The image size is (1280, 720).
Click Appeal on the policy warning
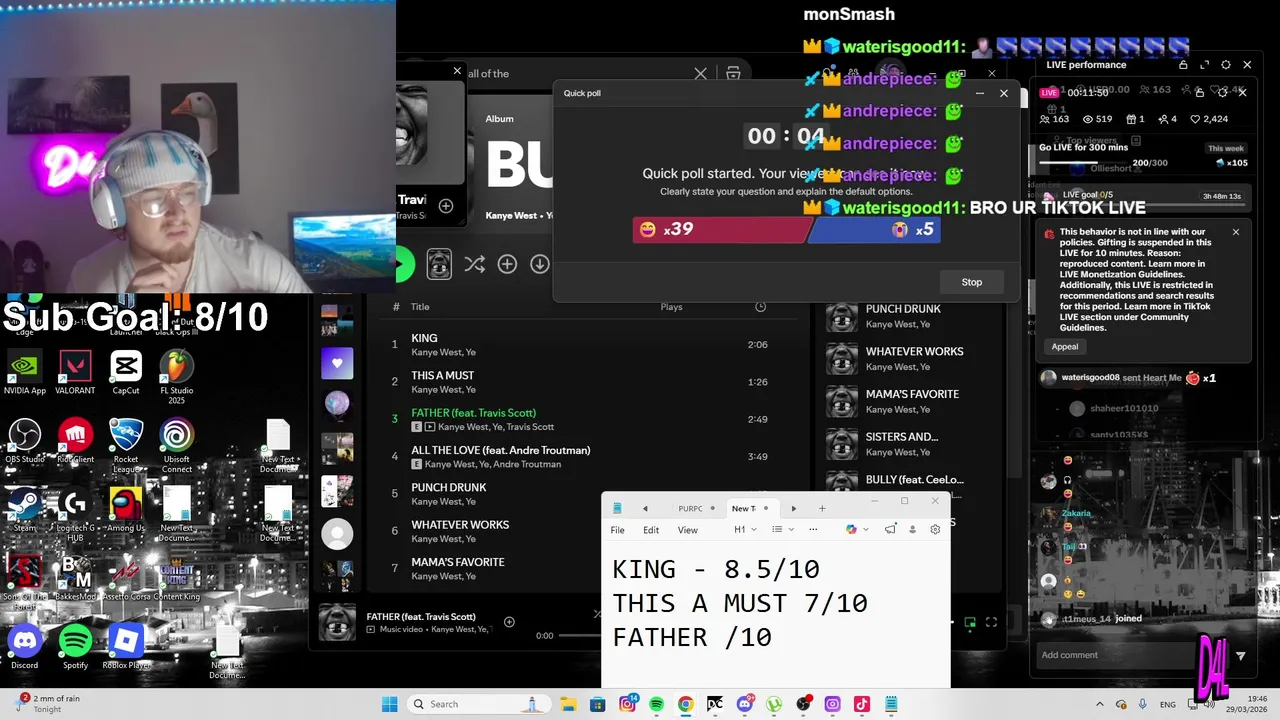point(1065,346)
